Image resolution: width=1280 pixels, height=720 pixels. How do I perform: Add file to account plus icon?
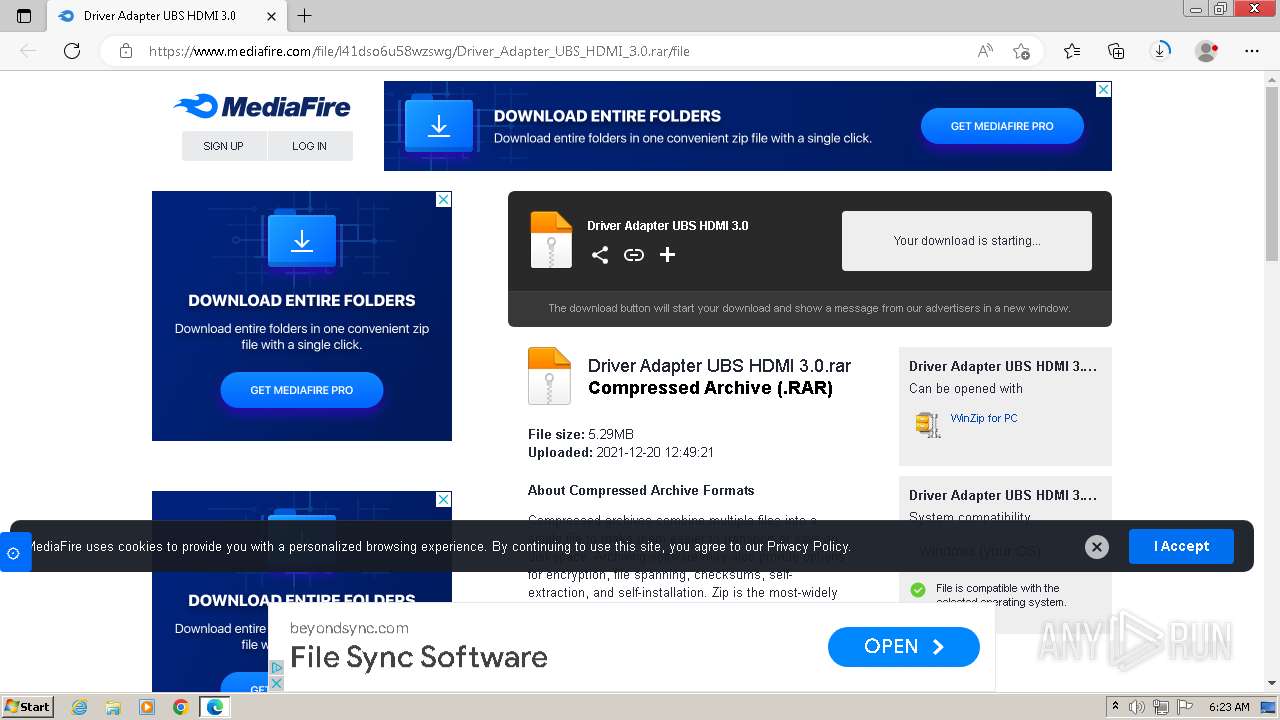click(x=667, y=255)
